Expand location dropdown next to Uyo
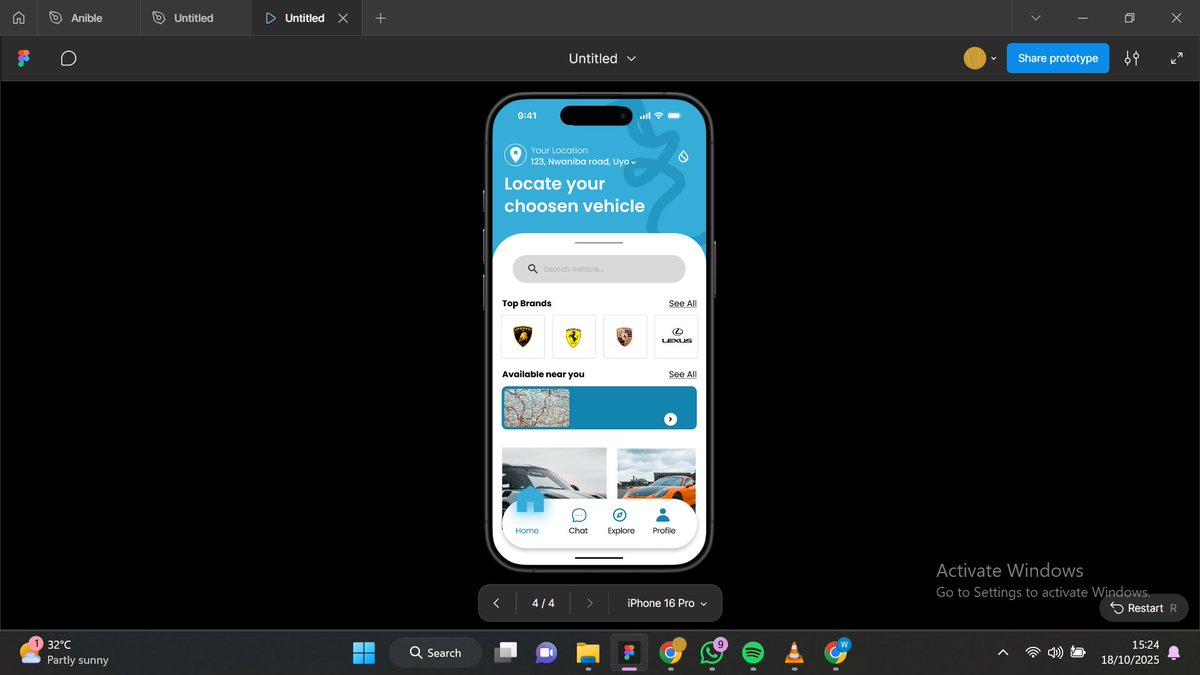The width and height of the screenshot is (1200, 675). point(633,162)
